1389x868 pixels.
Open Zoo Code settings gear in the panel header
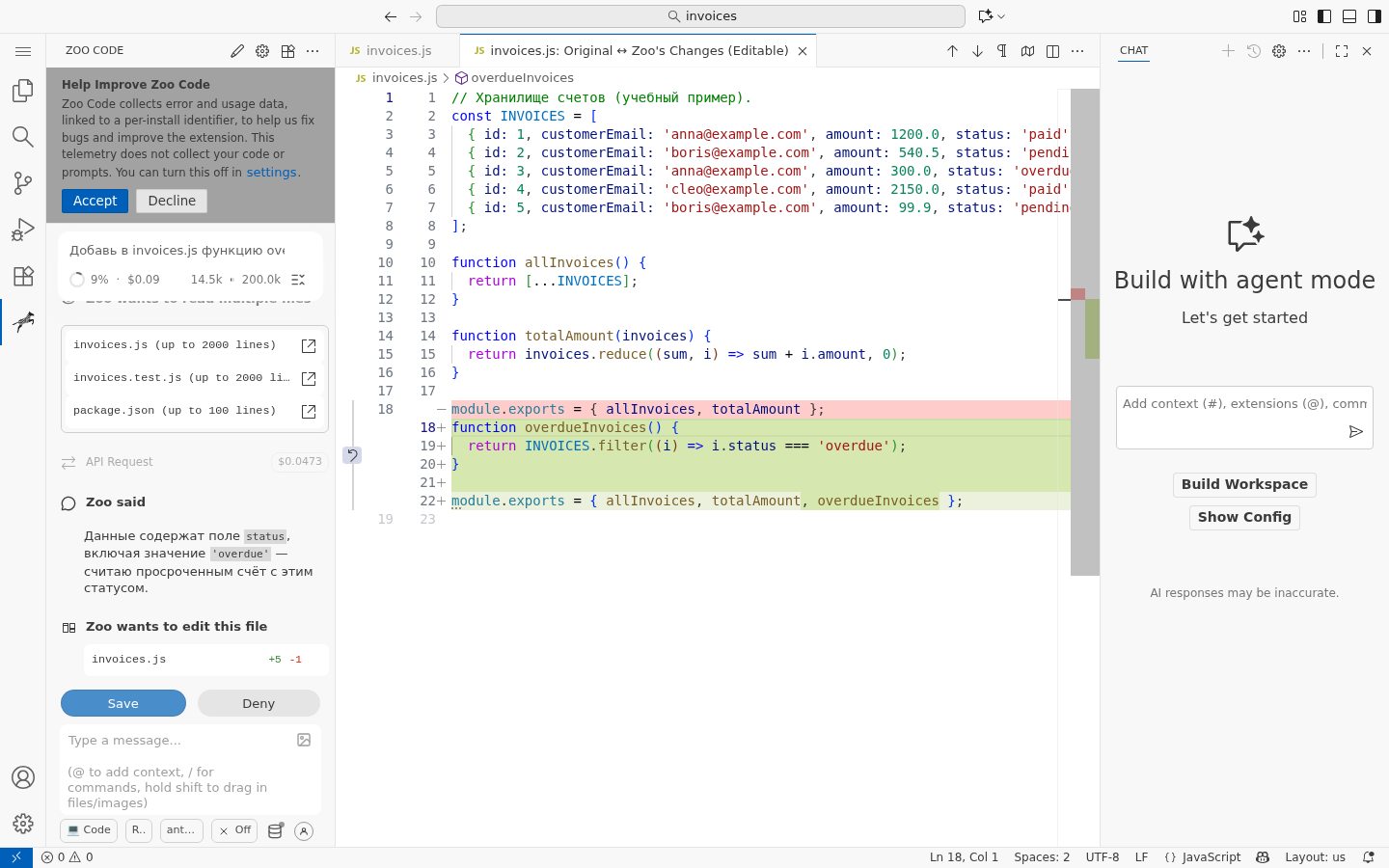coord(262,51)
